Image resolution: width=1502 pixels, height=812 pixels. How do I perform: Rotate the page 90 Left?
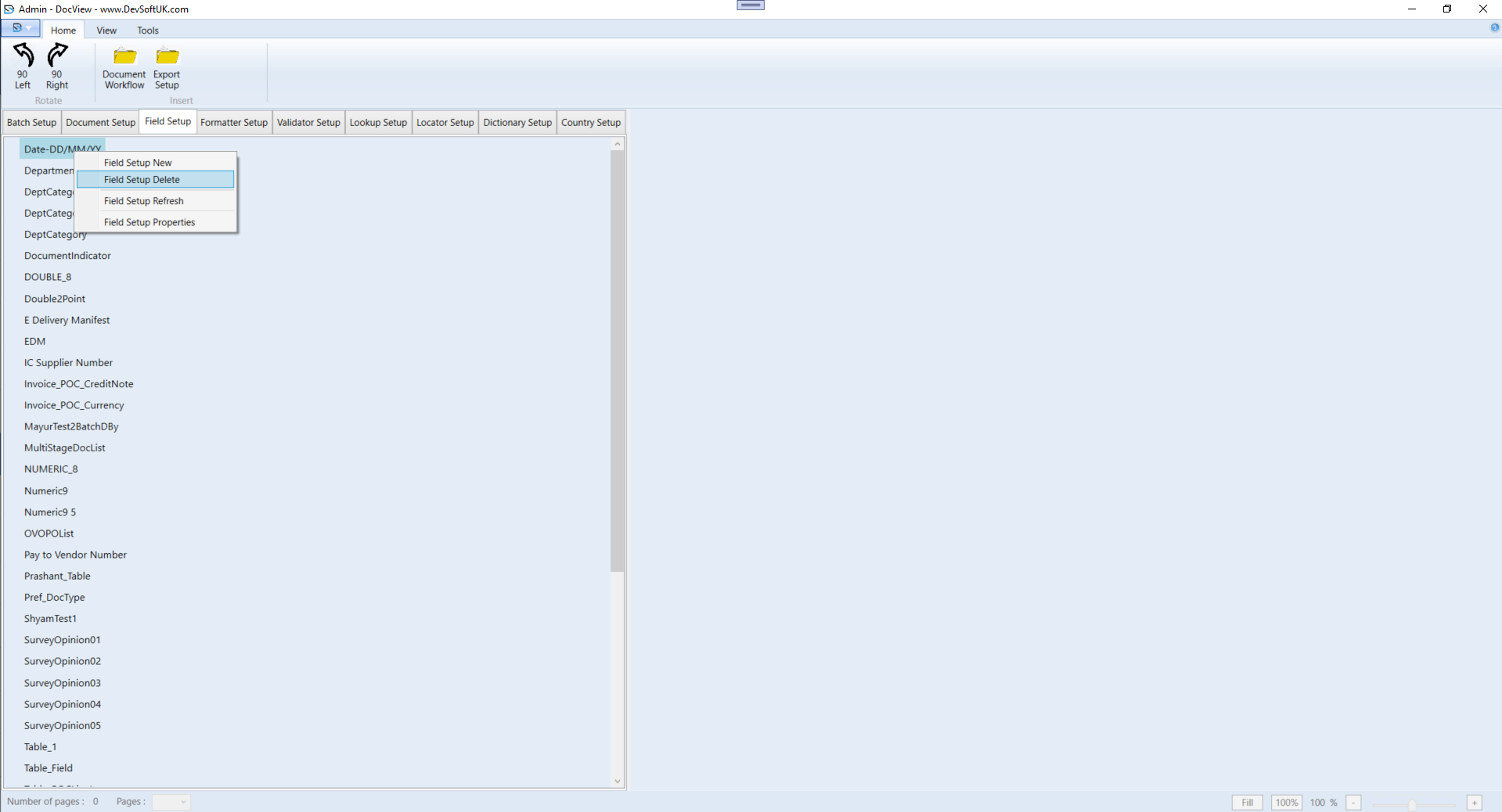(23, 66)
